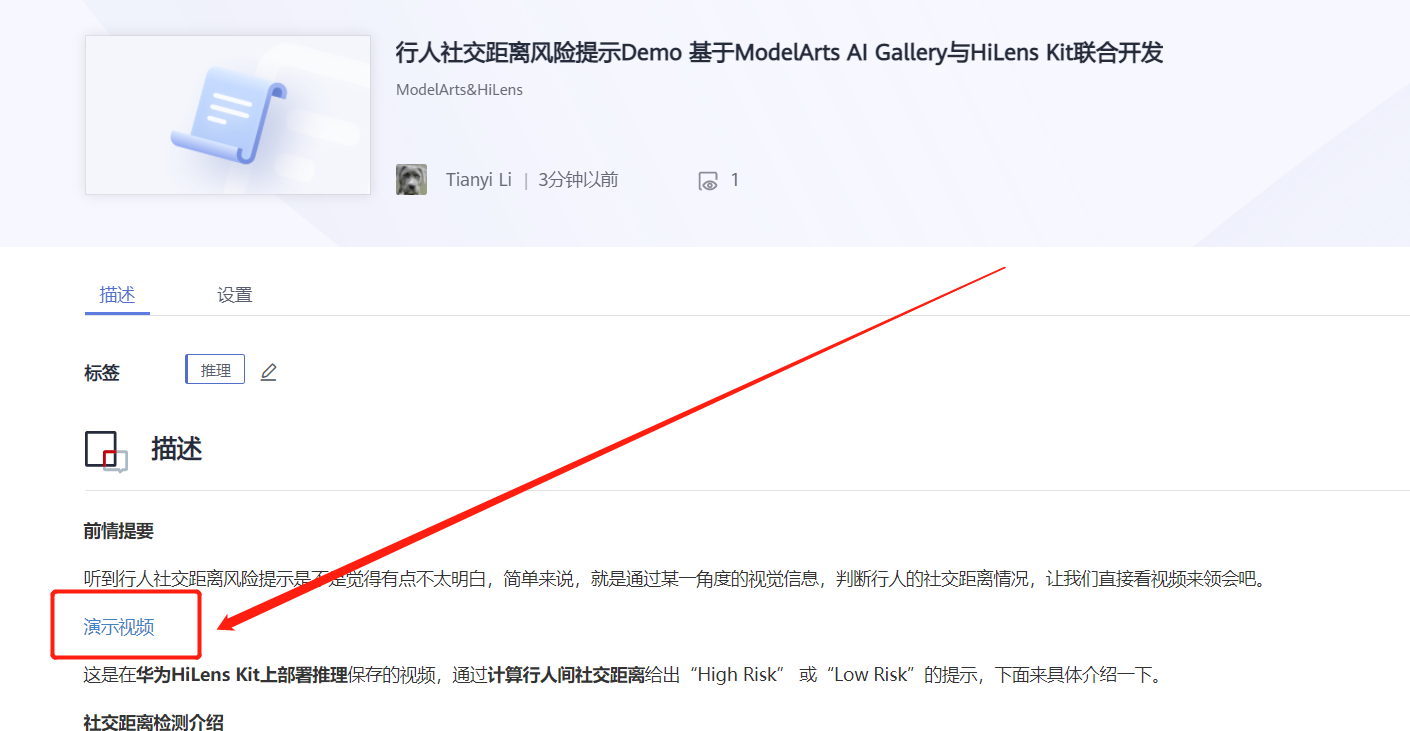Select the 描述 tab
Image resolution: width=1410 pixels, height=731 pixels.
coord(117,295)
